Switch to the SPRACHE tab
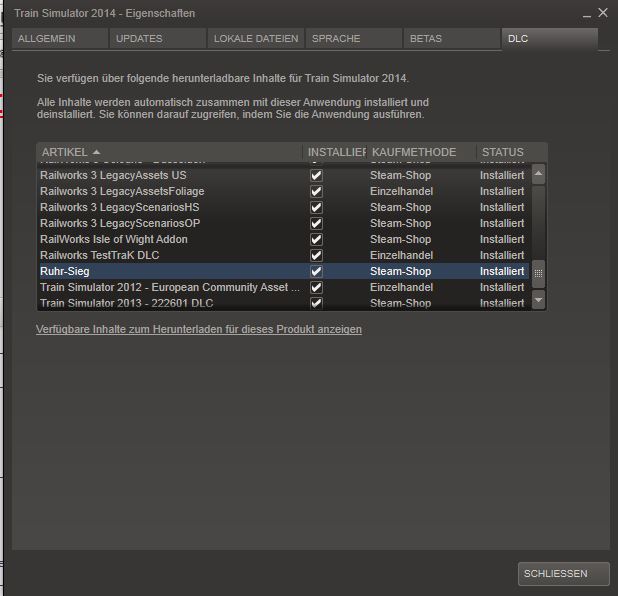This screenshot has height=596, width=618. 354,39
